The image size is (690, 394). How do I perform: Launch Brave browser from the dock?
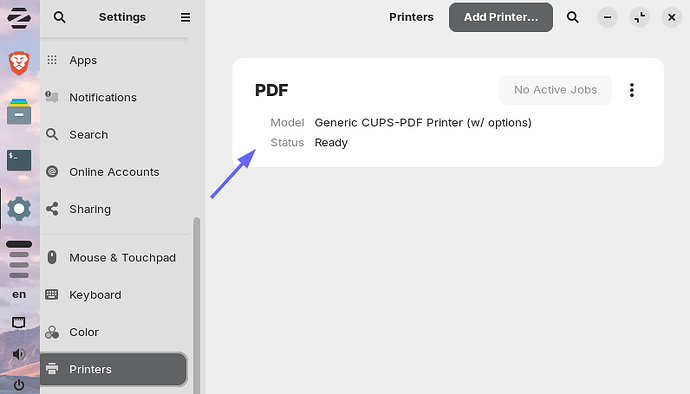point(19,63)
